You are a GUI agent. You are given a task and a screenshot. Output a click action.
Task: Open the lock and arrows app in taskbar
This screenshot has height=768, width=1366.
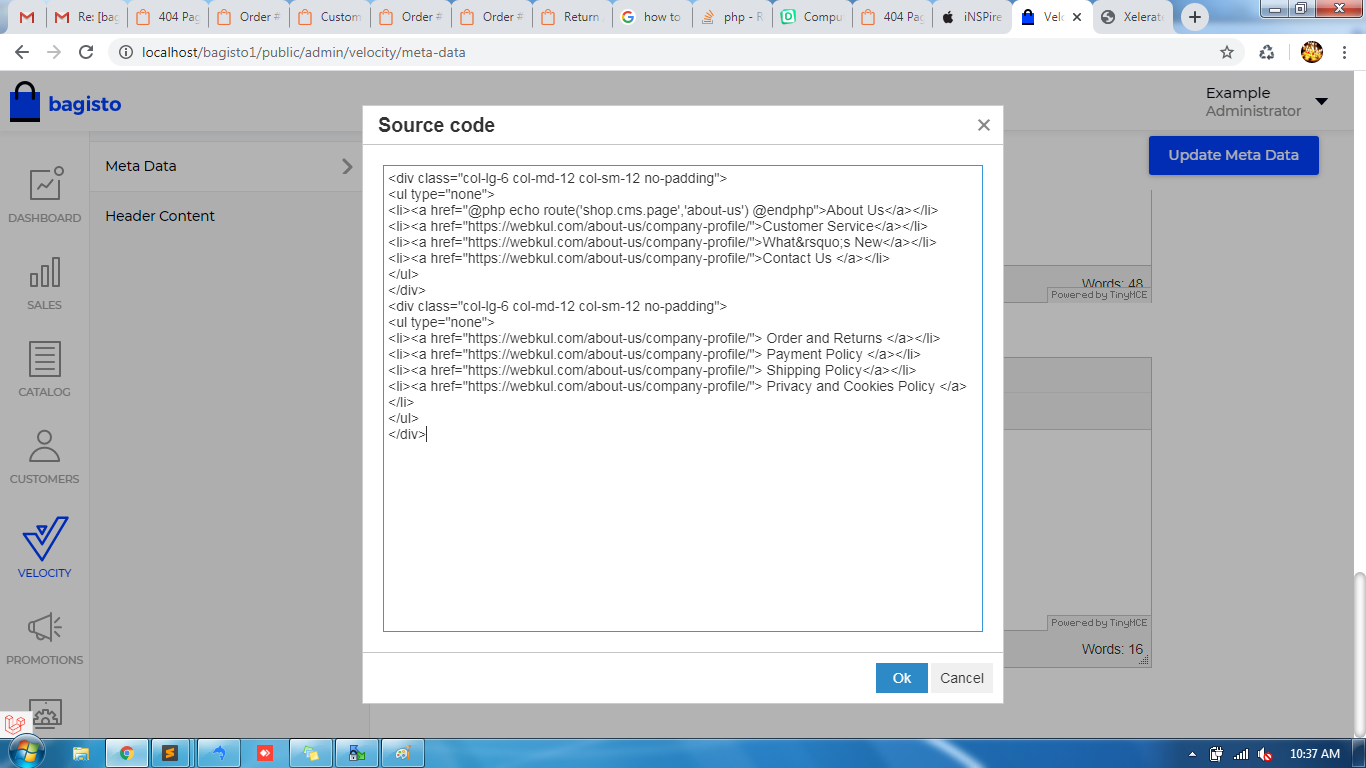point(356,753)
